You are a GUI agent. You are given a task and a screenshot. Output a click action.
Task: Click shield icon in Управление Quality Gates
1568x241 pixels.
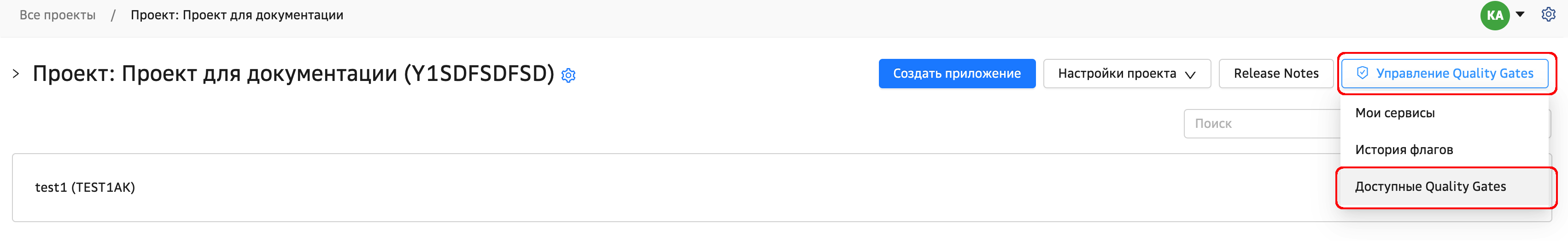[1362, 74]
